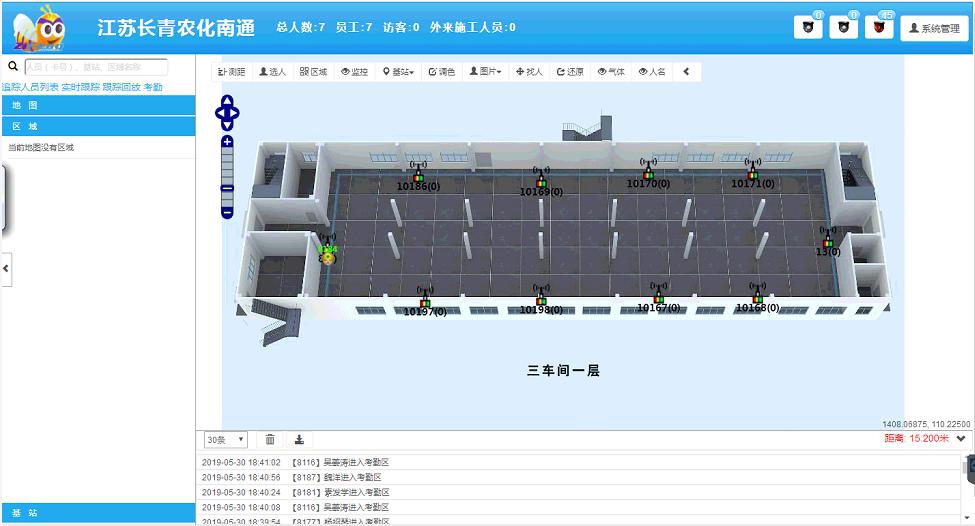Click the 外来施工人员:0 statistic in the header
The width and height of the screenshot is (975, 526).
tap(473, 27)
